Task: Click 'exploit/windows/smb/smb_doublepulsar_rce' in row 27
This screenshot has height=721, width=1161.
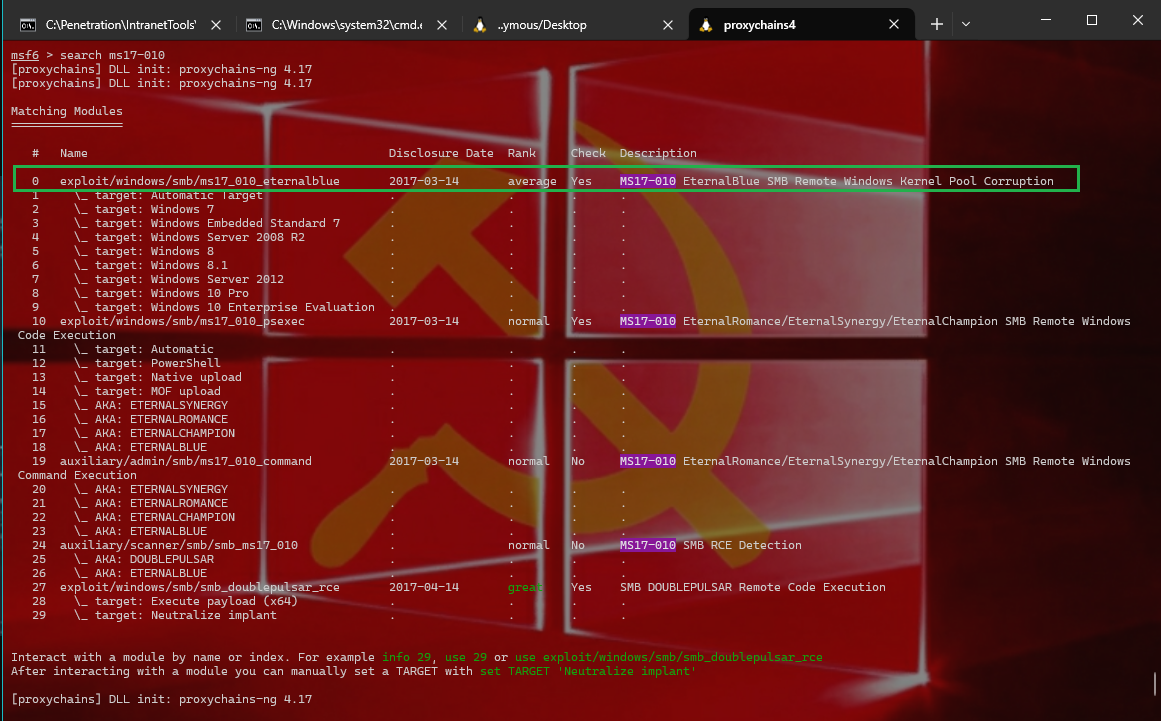Action: point(200,587)
